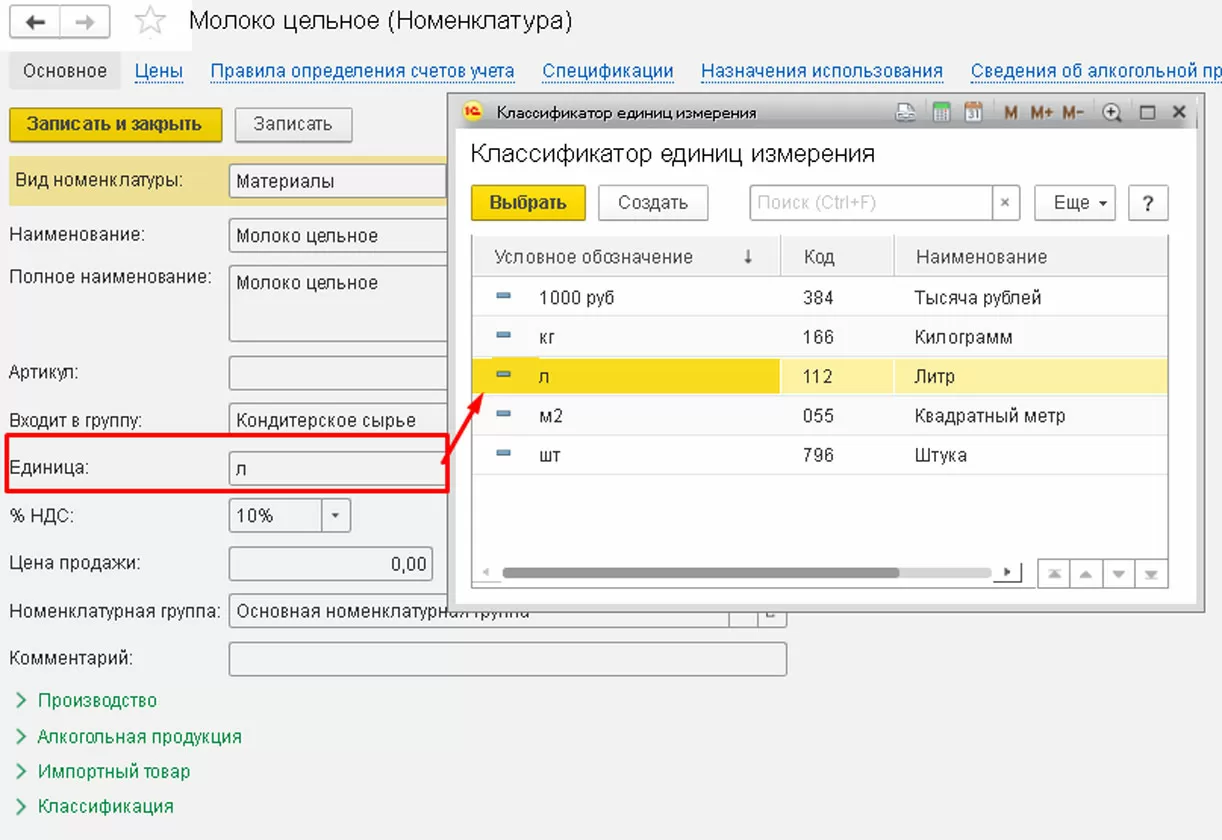Image resolution: width=1222 pixels, height=840 pixels.
Task: Select the Литр row
Action: (x=819, y=376)
